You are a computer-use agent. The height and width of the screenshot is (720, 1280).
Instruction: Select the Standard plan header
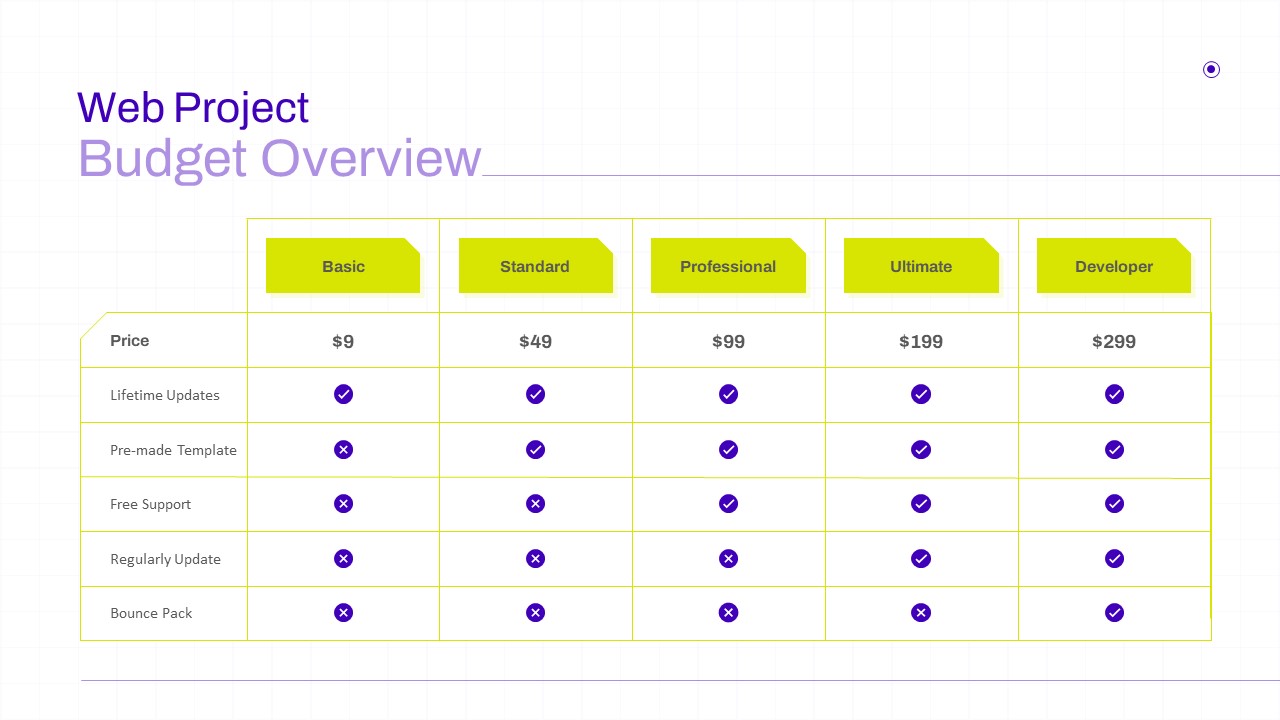click(x=535, y=266)
